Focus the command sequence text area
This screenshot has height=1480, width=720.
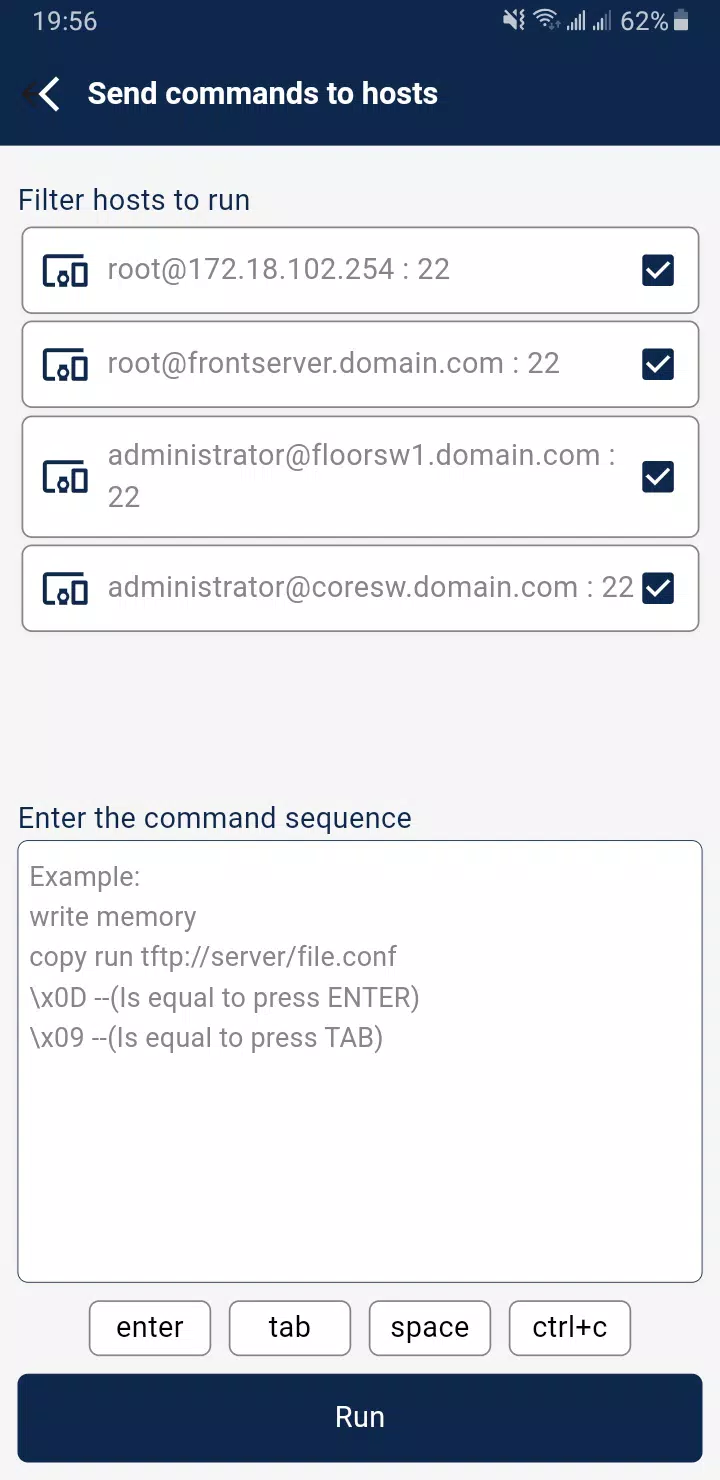point(360,1061)
